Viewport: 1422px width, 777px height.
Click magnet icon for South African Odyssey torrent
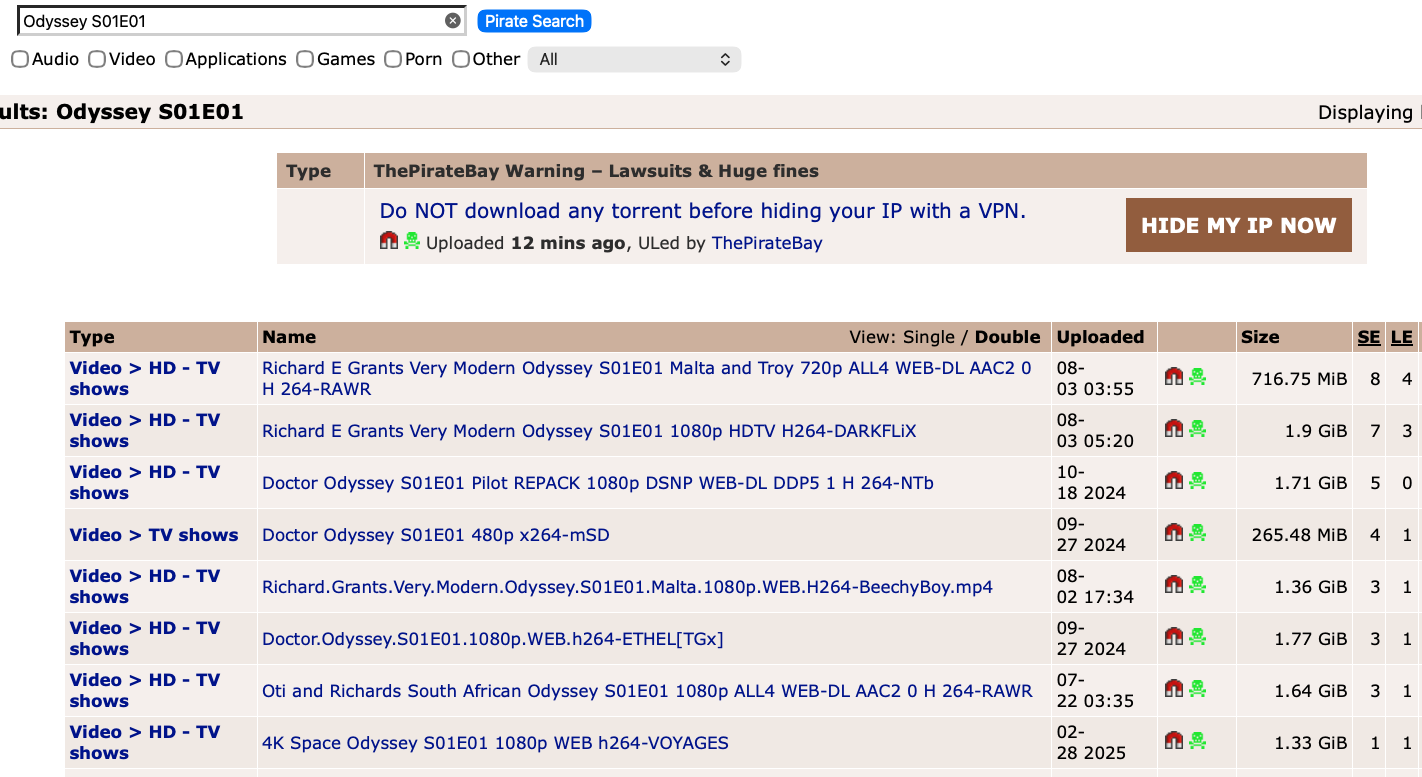1174,689
